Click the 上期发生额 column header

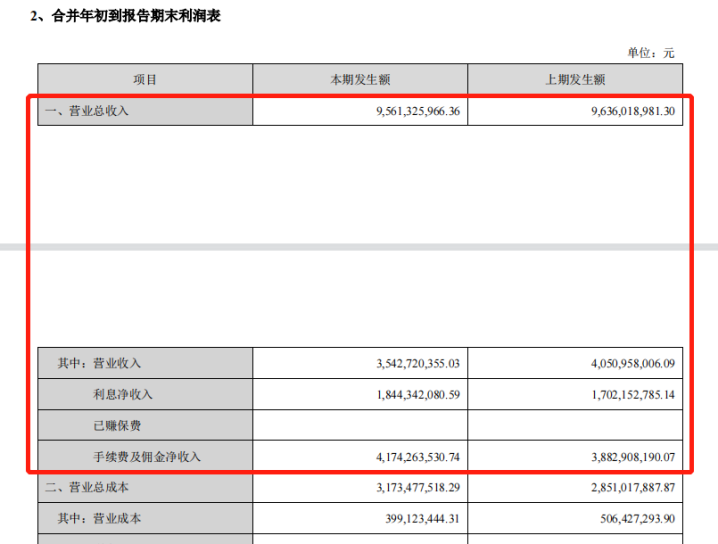575,80
